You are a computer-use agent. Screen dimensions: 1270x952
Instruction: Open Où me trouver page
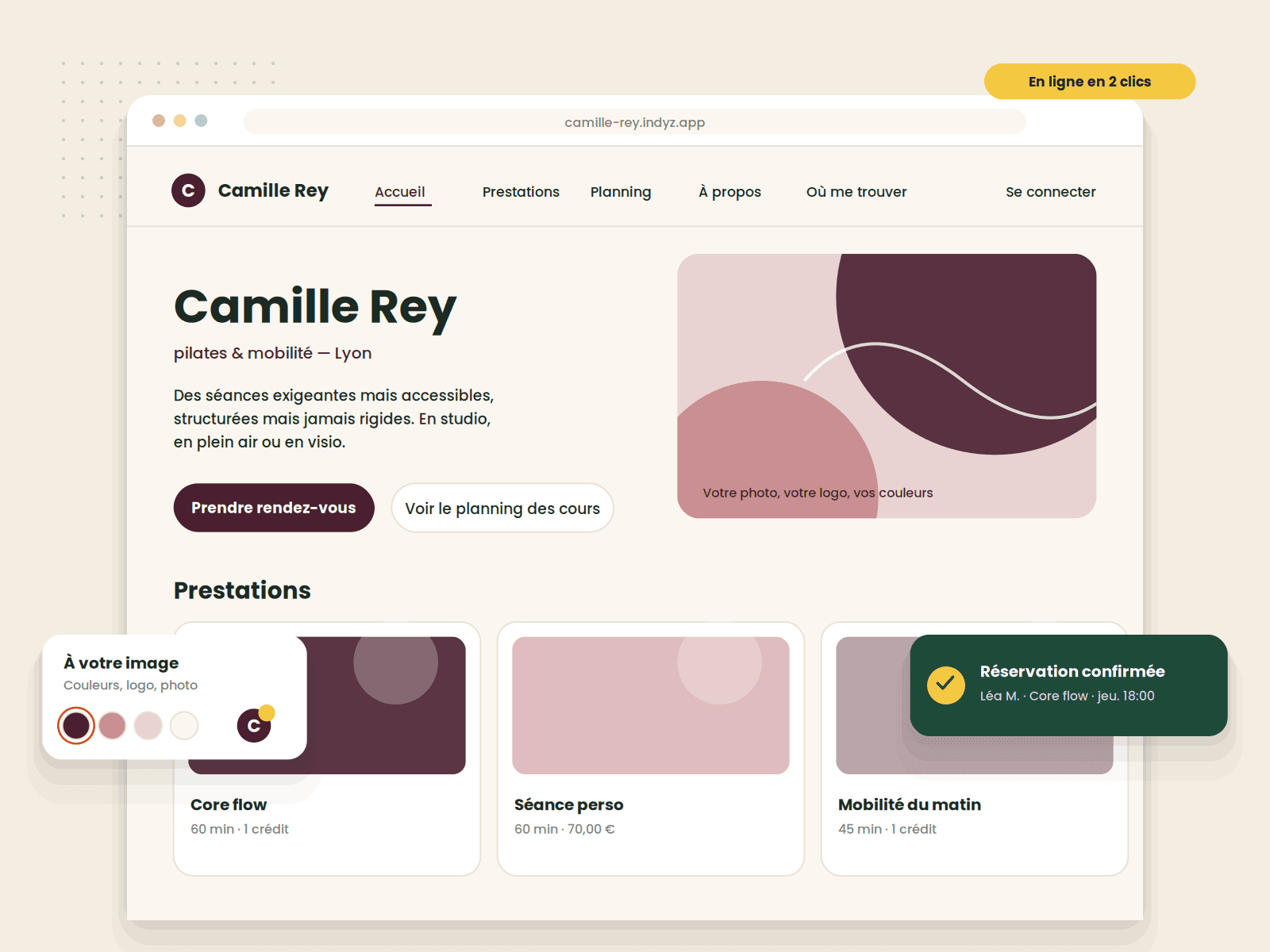point(856,192)
